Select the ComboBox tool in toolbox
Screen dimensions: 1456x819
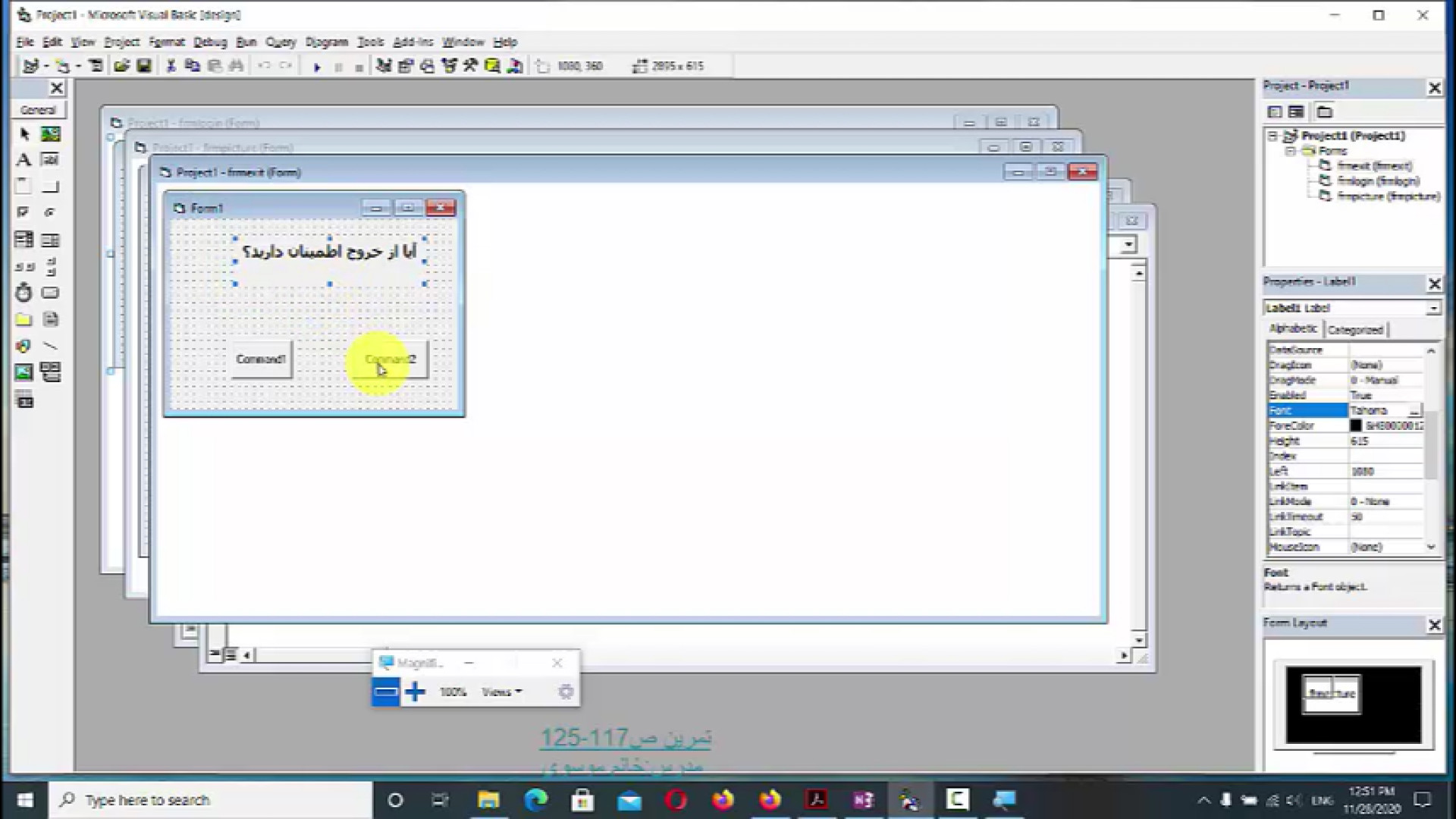[x=24, y=240]
